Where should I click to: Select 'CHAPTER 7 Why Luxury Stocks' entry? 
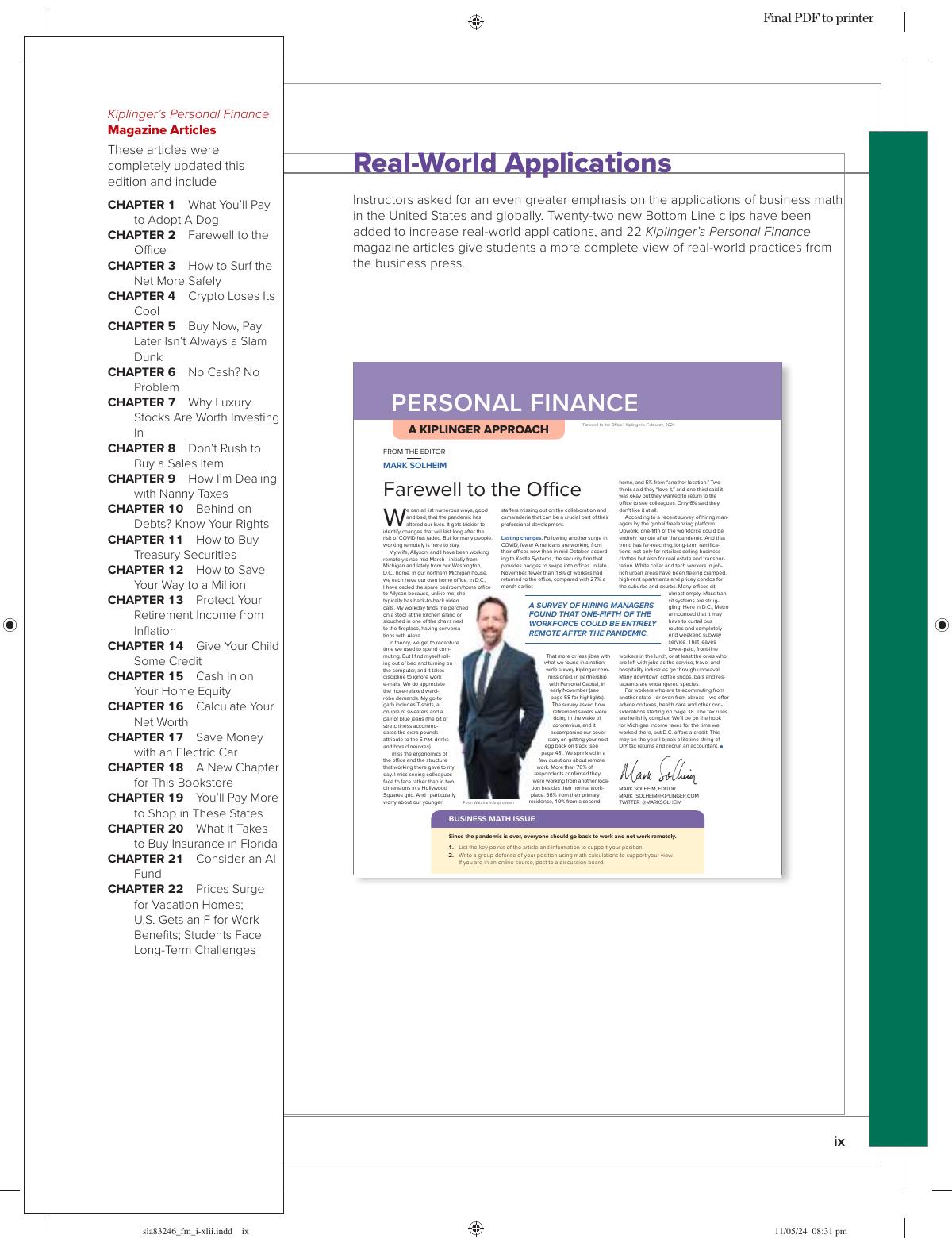(x=194, y=417)
